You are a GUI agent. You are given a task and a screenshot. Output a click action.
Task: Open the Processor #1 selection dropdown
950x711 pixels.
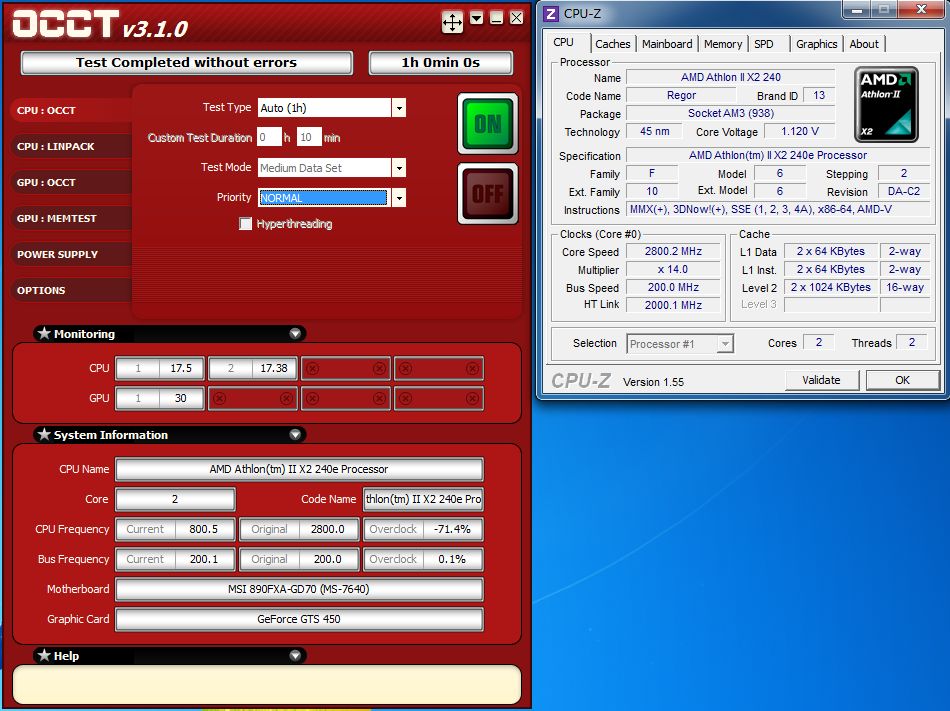724,344
